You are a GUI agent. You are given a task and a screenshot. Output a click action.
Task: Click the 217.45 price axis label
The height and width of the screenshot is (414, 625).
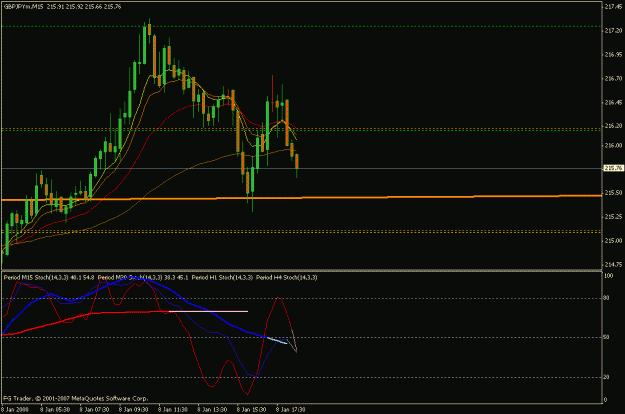coord(613,6)
